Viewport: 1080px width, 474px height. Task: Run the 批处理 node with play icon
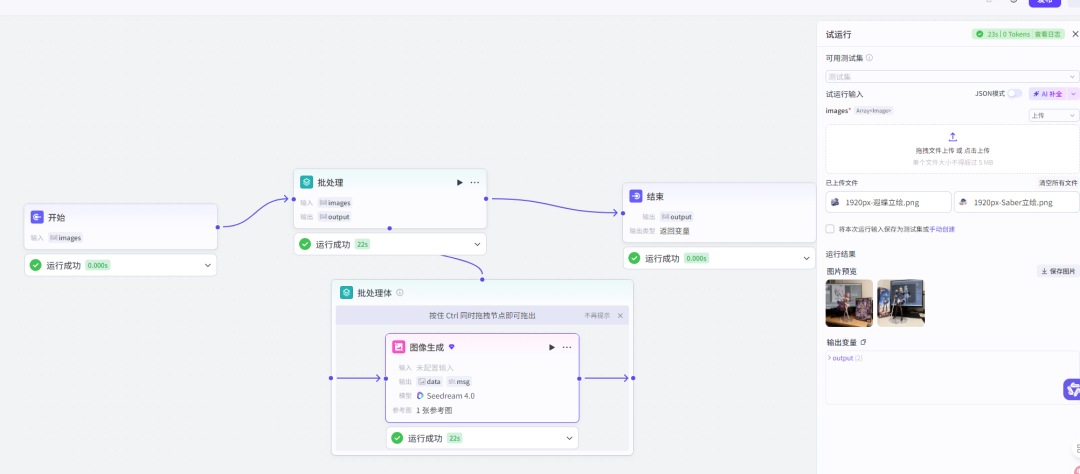[x=460, y=182]
